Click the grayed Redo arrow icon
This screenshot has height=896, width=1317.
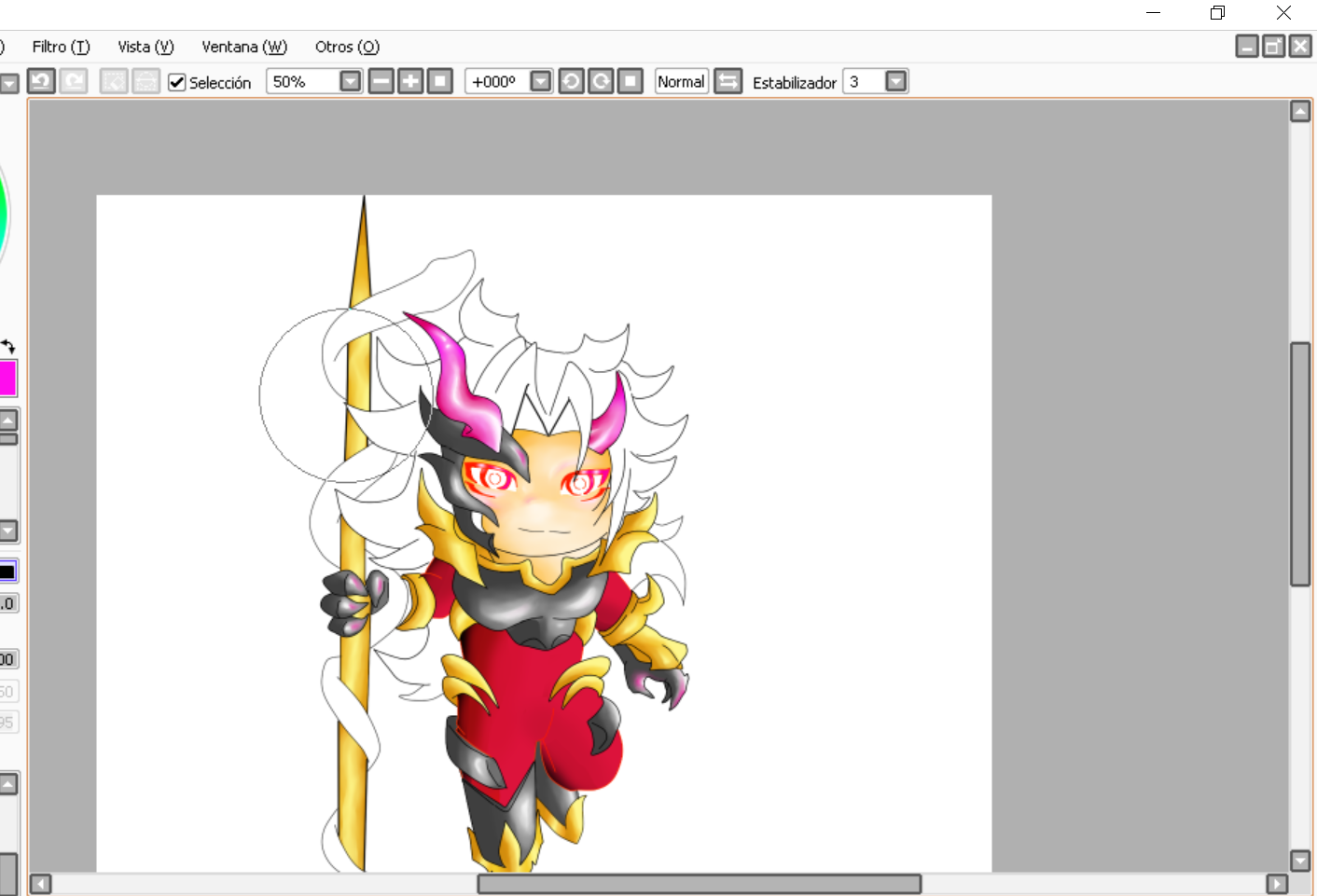pos(74,81)
